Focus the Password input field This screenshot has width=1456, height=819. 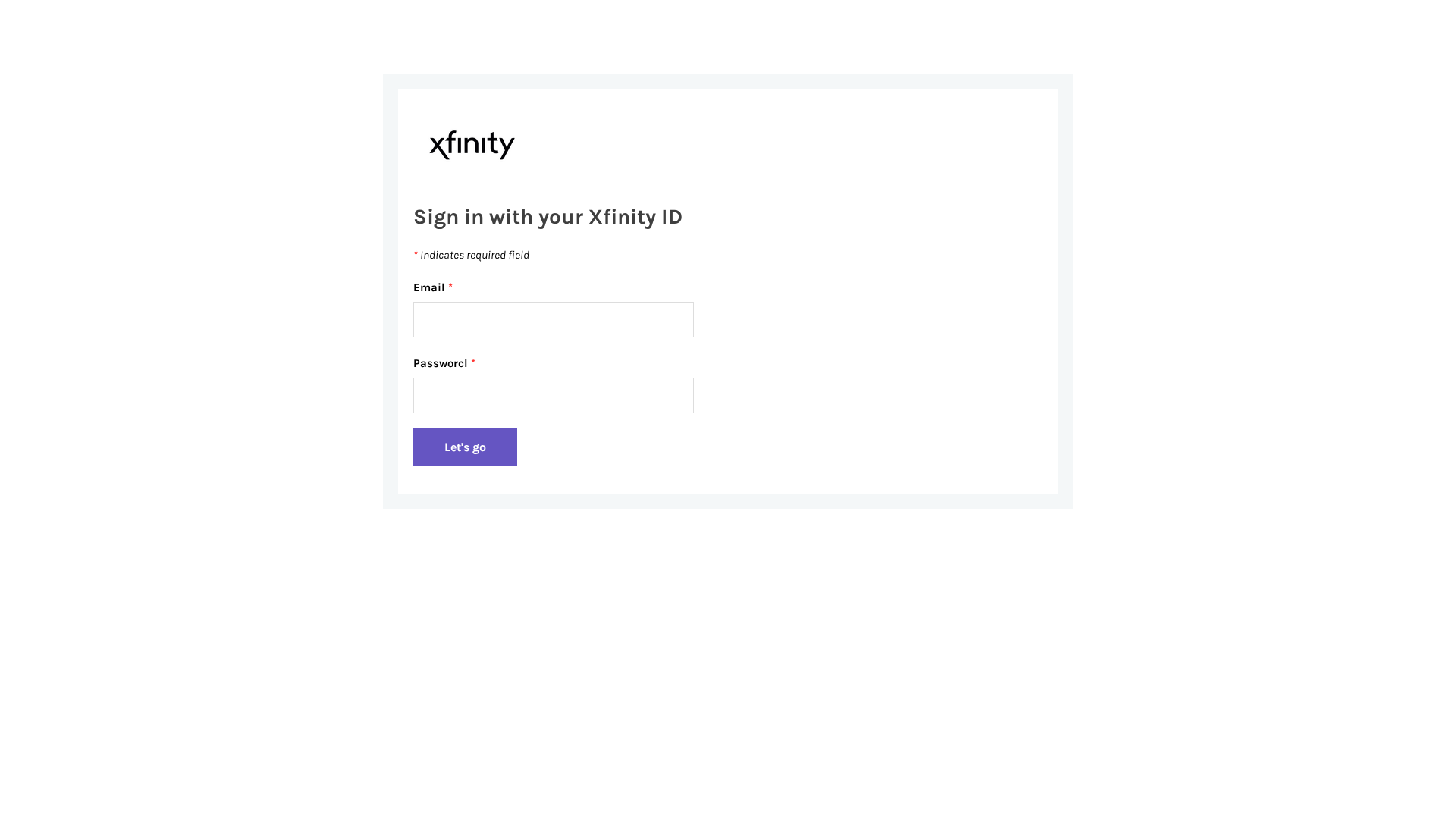tap(553, 395)
